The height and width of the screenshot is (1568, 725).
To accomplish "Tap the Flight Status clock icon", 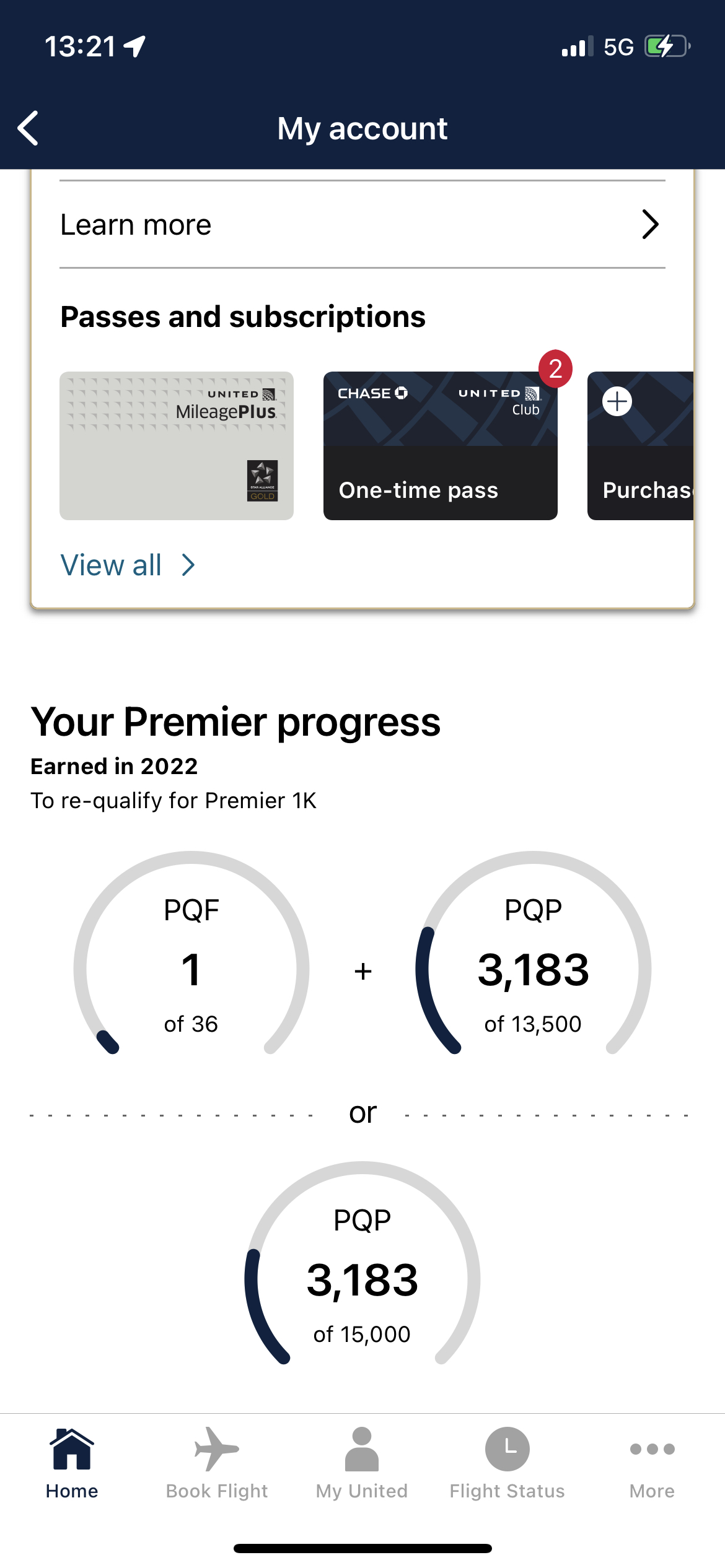I will point(507,1449).
